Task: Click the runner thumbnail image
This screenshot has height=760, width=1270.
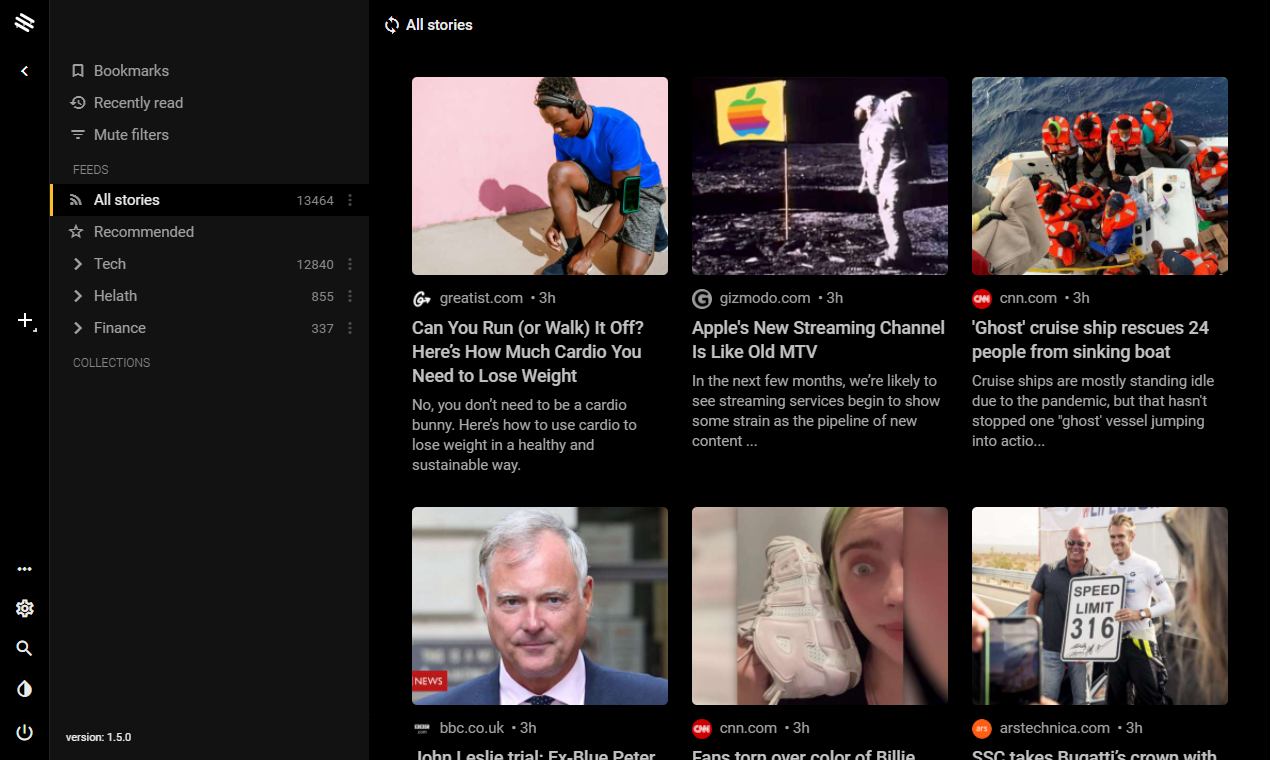Action: pos(540,176)
